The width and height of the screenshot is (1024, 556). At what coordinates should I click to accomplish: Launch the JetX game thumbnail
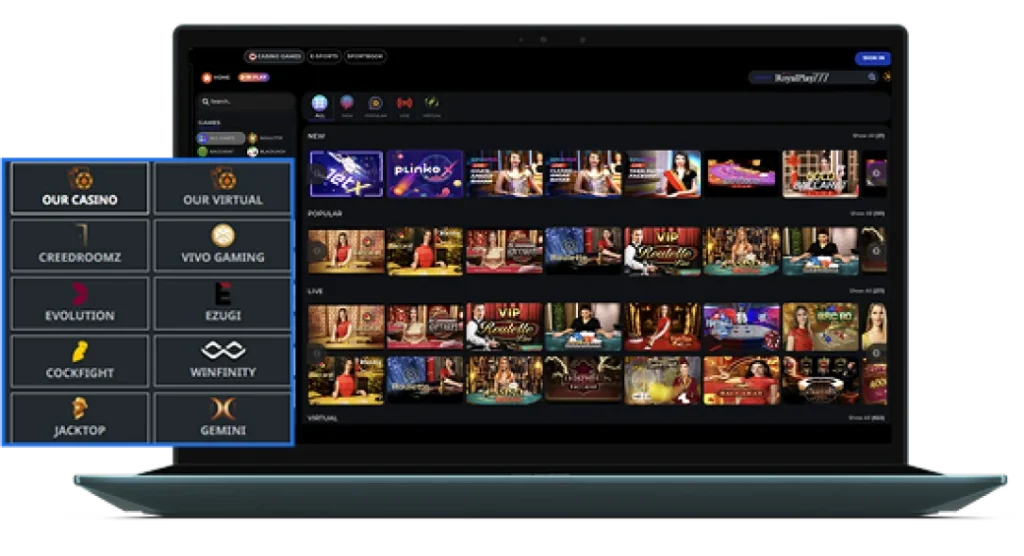(x=346, y=174)
